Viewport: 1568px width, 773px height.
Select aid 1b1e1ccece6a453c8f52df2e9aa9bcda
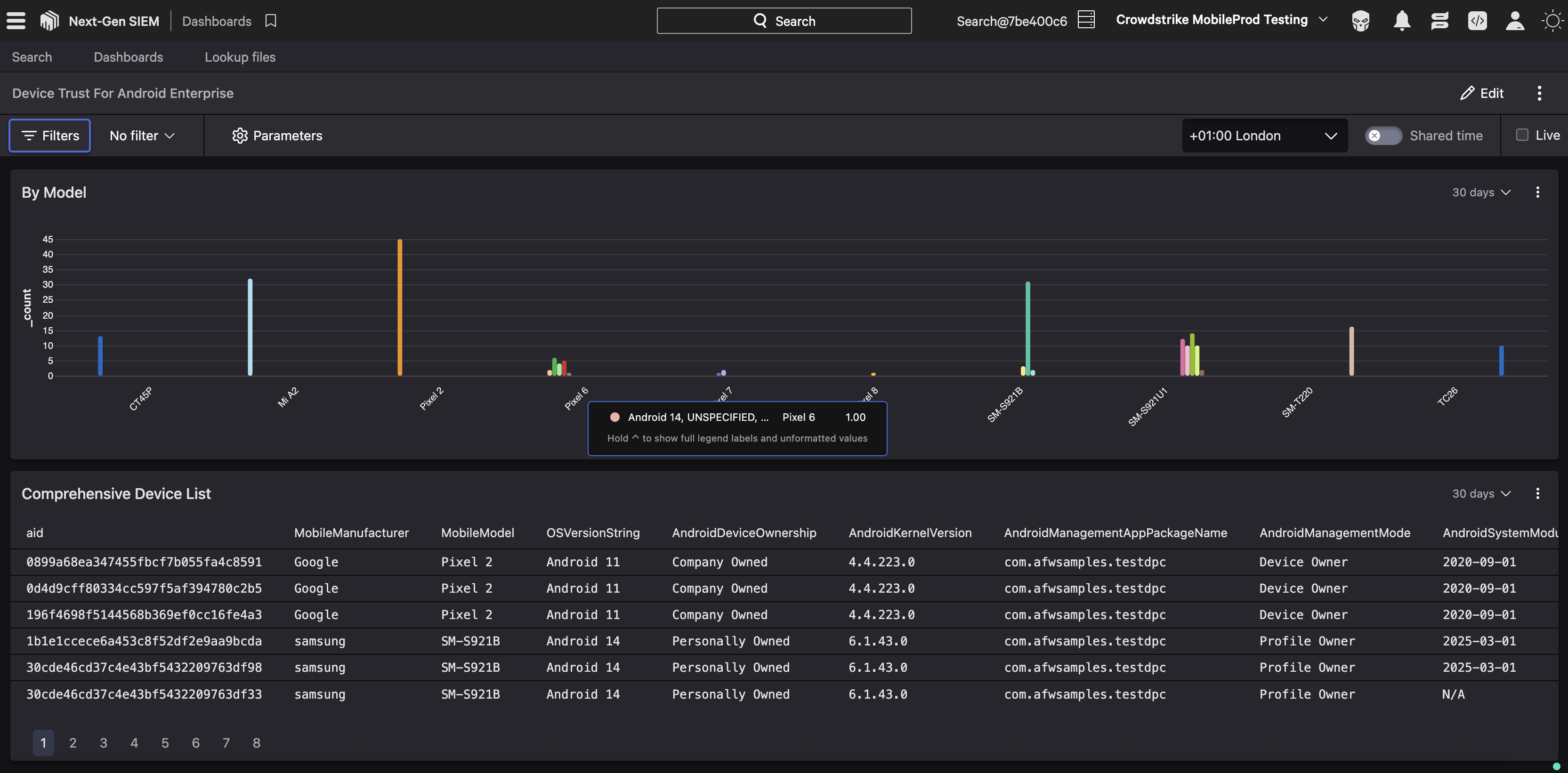tap(144, 641)
